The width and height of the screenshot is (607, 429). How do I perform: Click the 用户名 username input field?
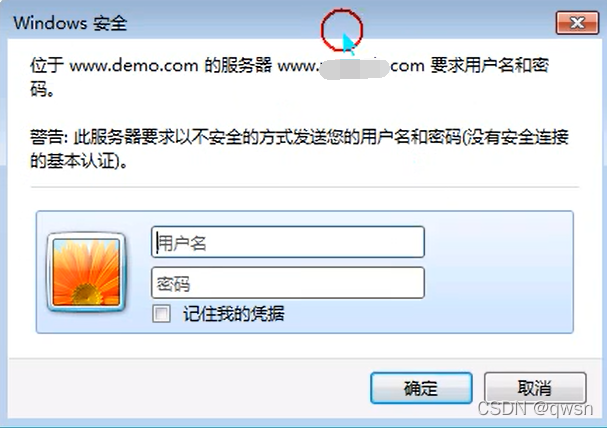(x=288, y=242)
